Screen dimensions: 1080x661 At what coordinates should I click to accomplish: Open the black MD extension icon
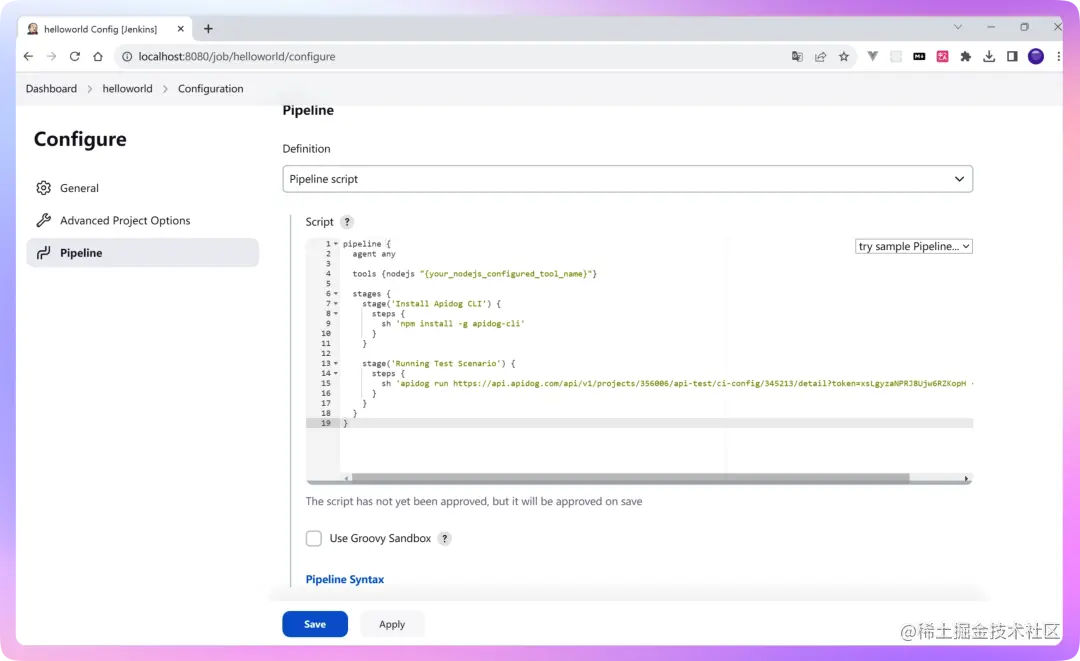click(x=919, y=56)
